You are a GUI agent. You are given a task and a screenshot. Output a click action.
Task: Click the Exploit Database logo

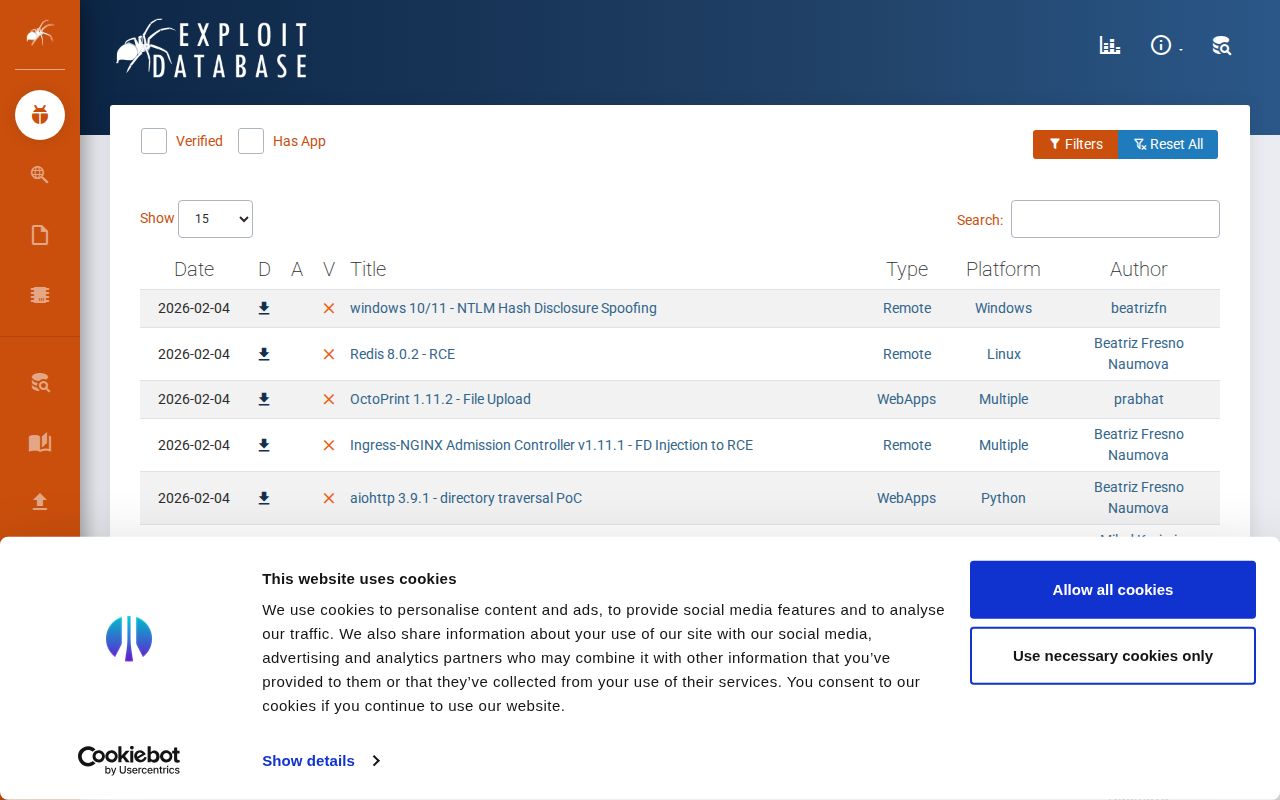point(212,48)
